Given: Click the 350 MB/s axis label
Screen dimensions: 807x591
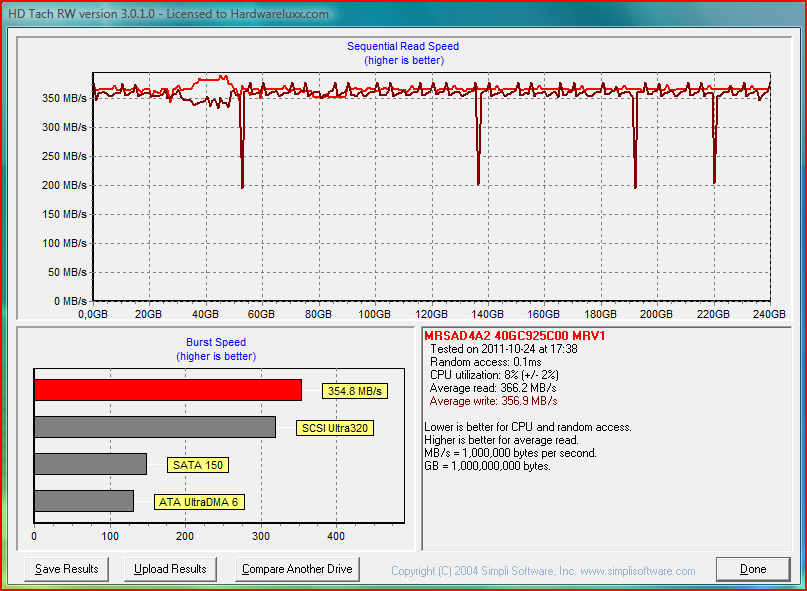Looking at the screenshot, I should click(x=64, y=98).
